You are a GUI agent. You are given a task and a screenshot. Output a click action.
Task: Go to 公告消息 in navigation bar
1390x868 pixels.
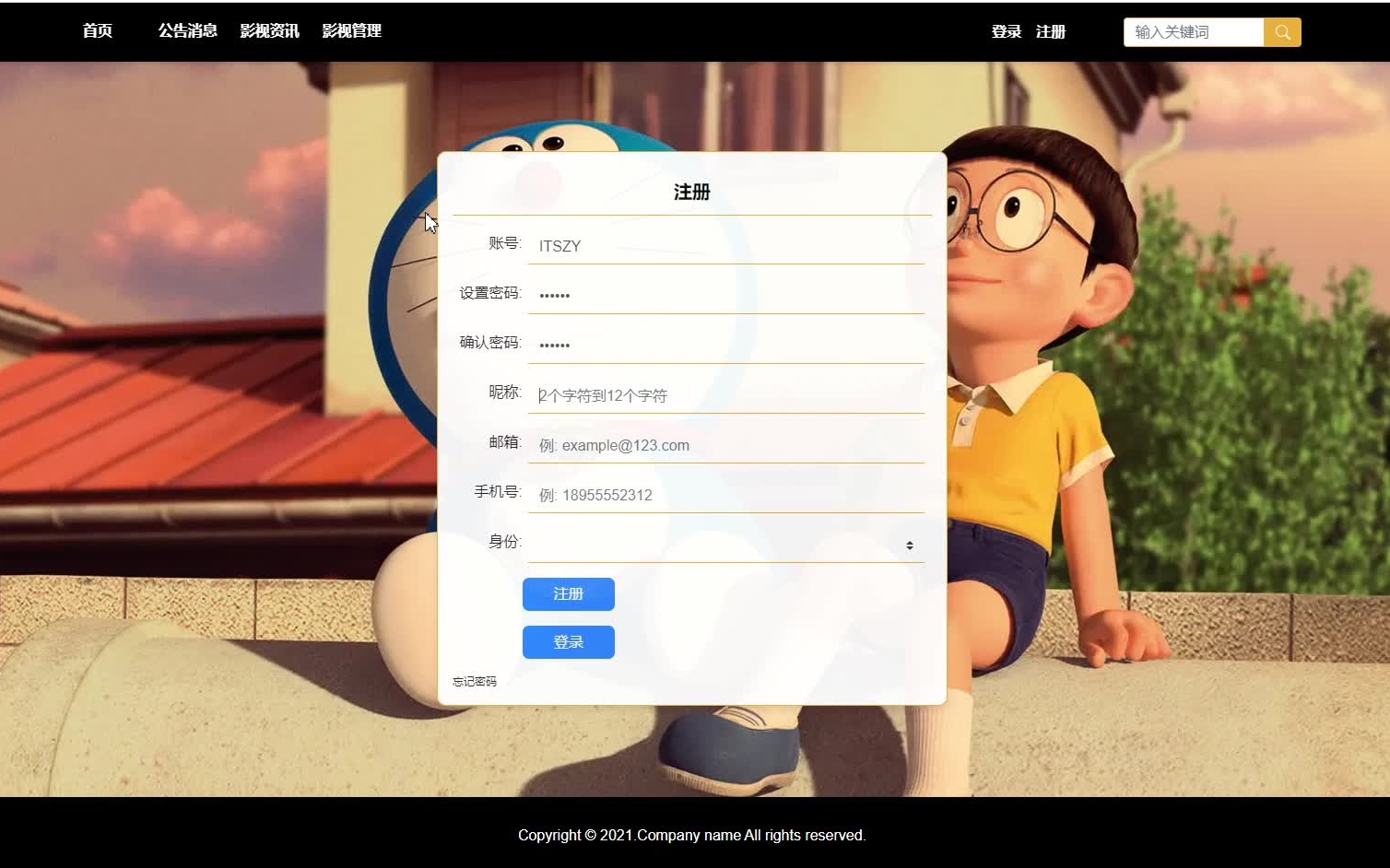point(187,30)
